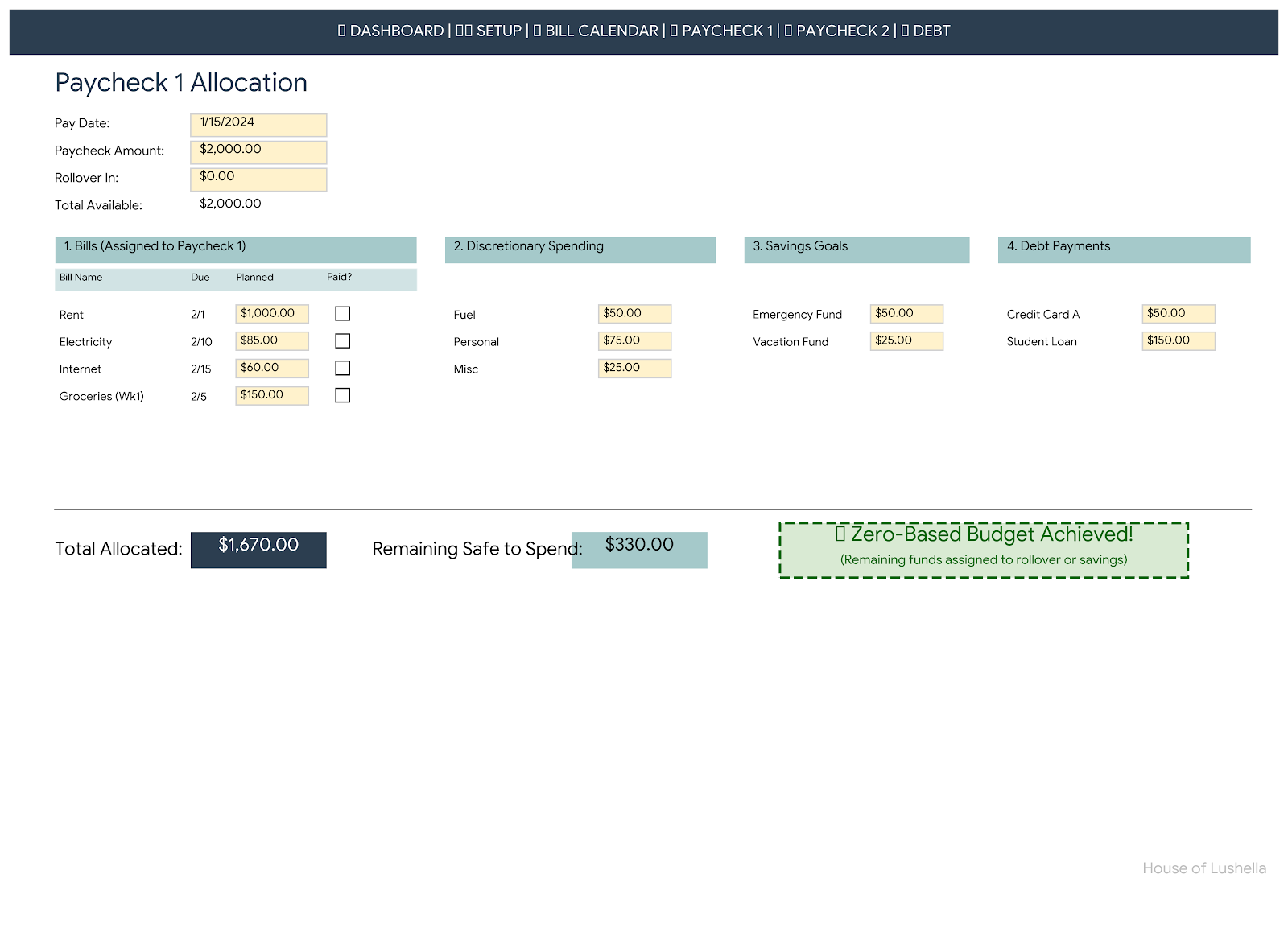
Task: Select the Fuel spending amount cell
Action: point(634,314)
